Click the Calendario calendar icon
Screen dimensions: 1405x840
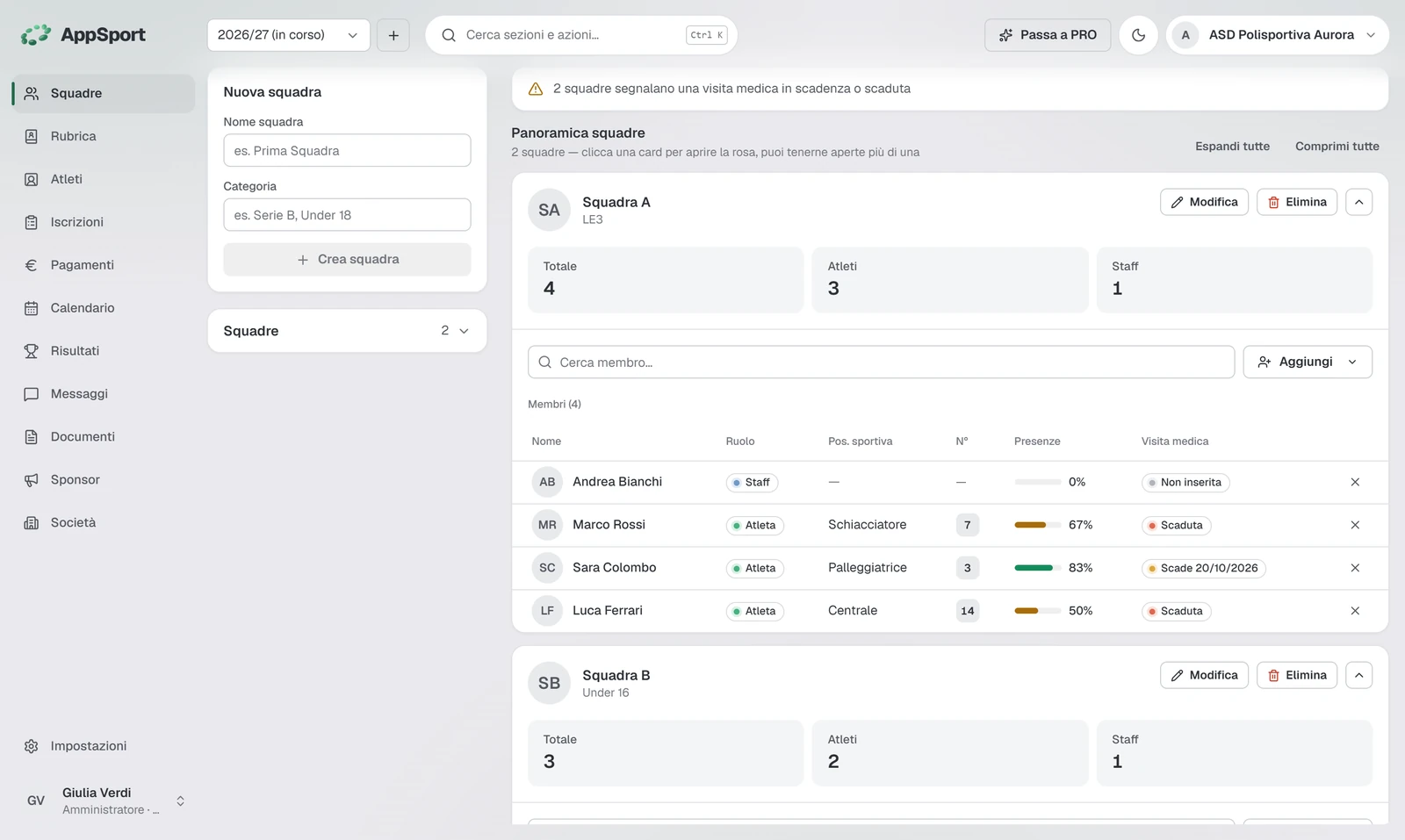pyautogui.click(x=32, y=308)
